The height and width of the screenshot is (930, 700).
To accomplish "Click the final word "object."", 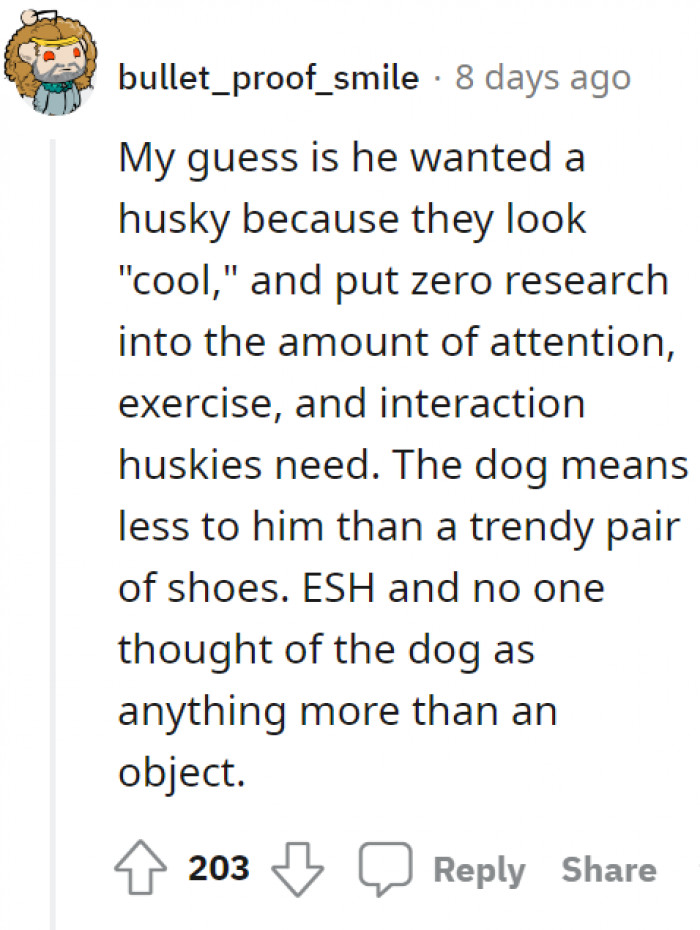I will click(181, 773).
